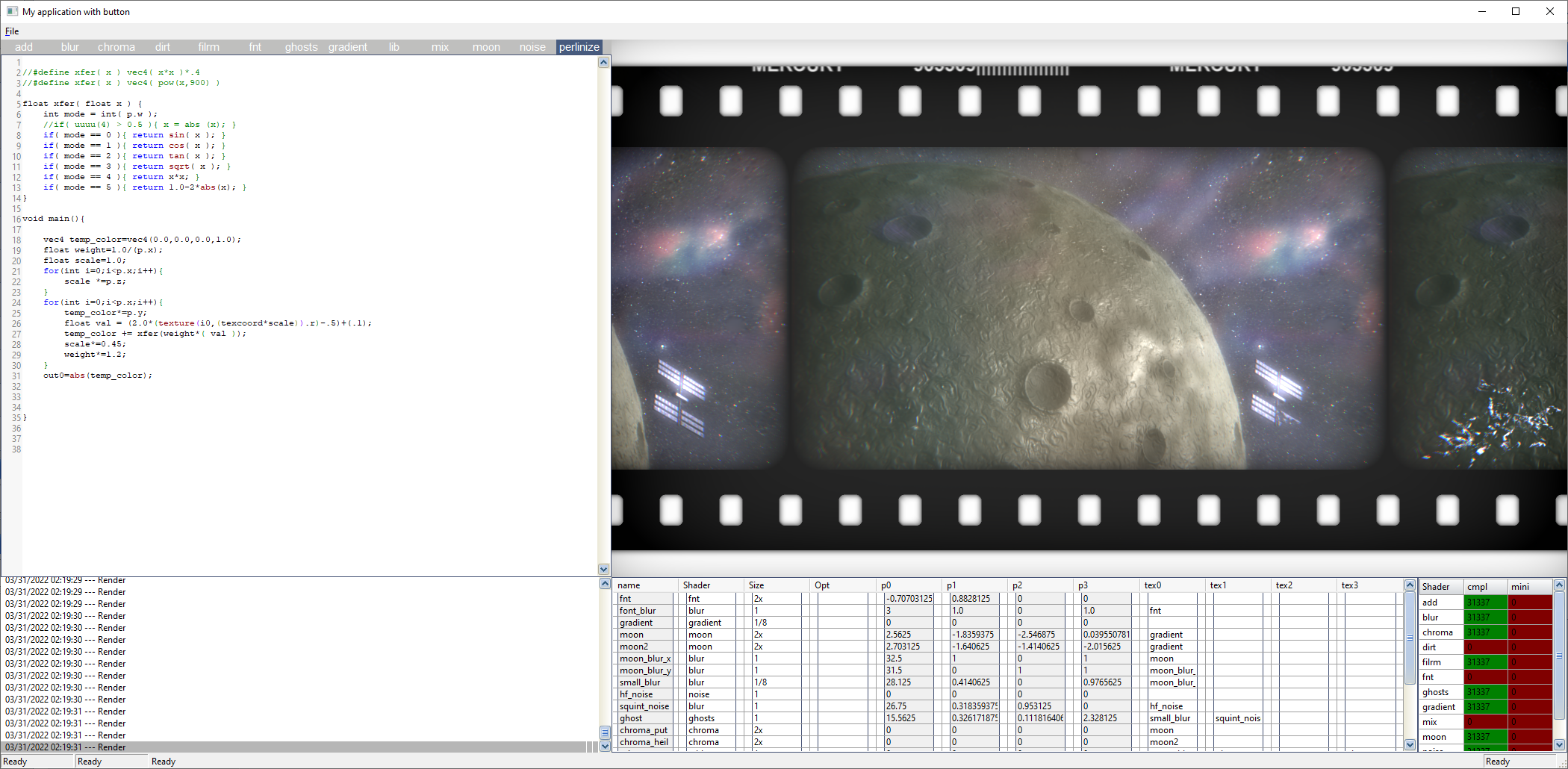Select the chroma shader tab

(x=116, y=47)
